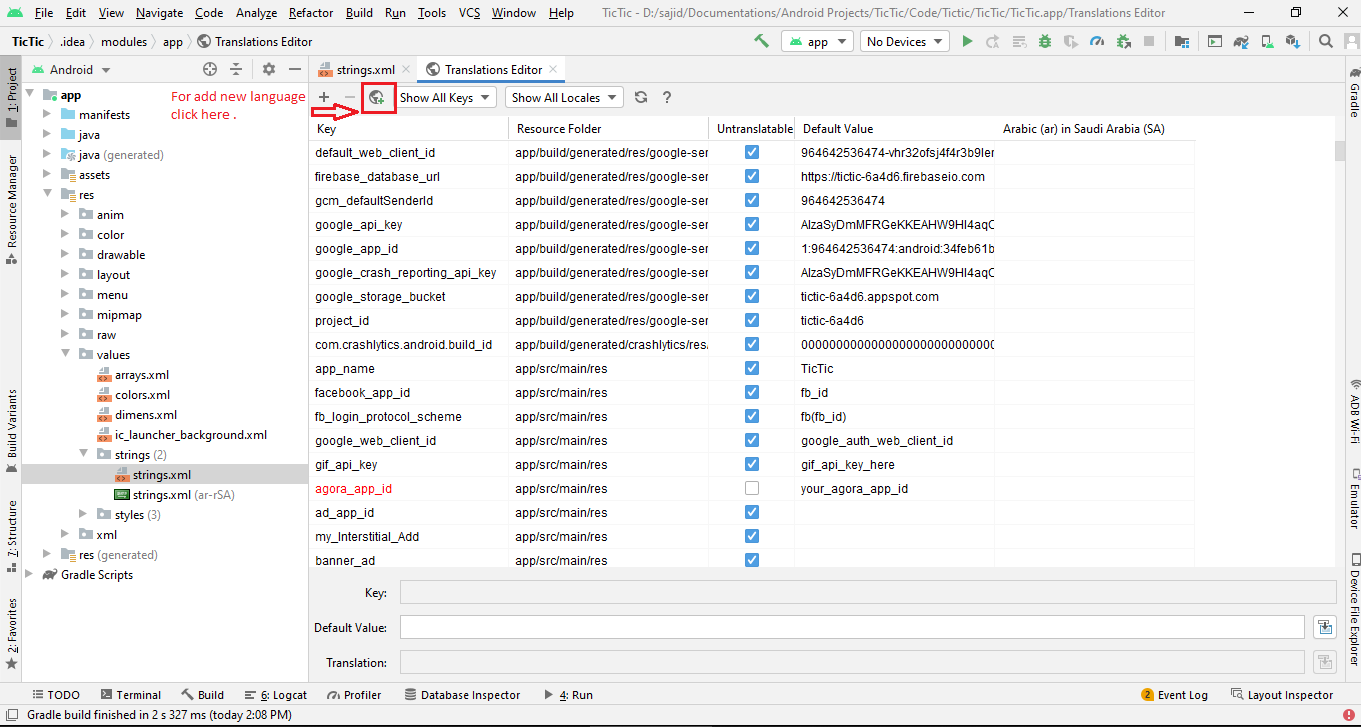1361x727 pixels.
Task: Click the Debug app bug icon
Action: click(x=1045, y=42)
